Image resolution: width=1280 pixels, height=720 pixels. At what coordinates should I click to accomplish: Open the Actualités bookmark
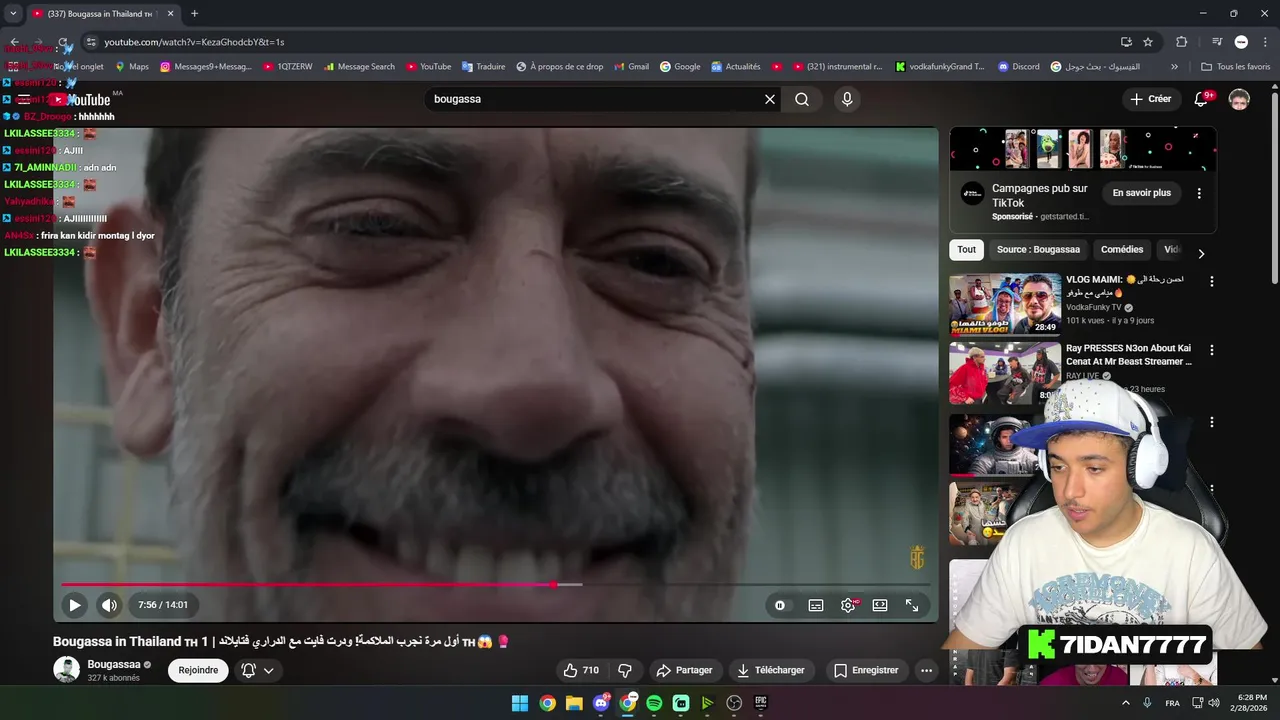[735, 67]
